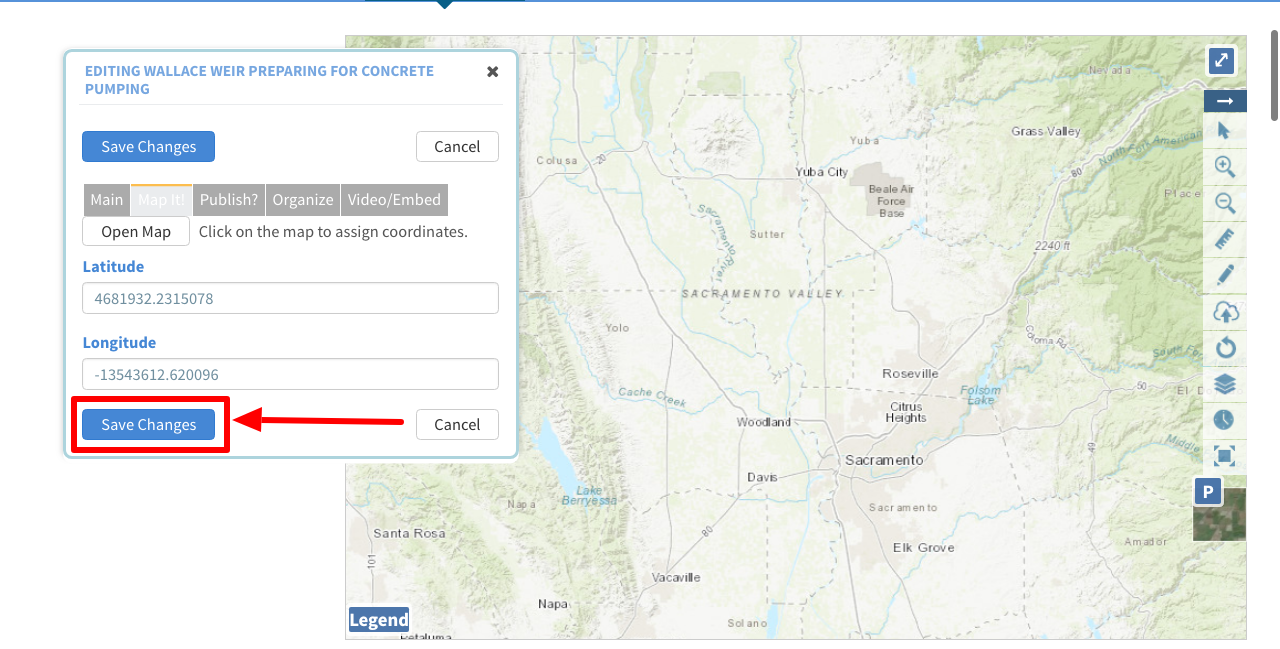This screenshot has height=649, width=1280.
Task: Click the SACRAMENTO VALLEY map label
Action: [x=762, y=294]
